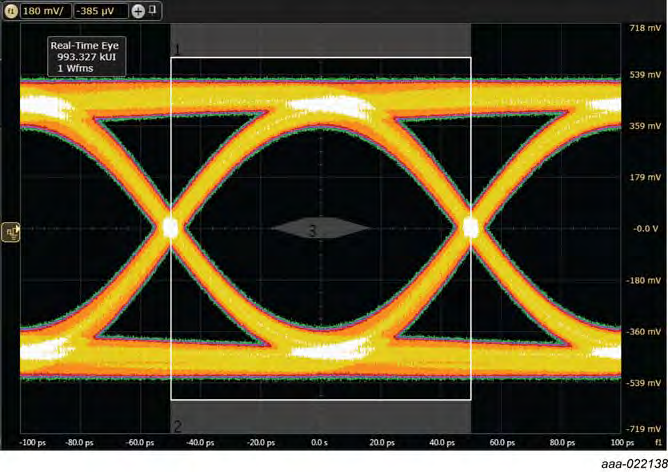Click the 359 mV vertical axis label

642,126
